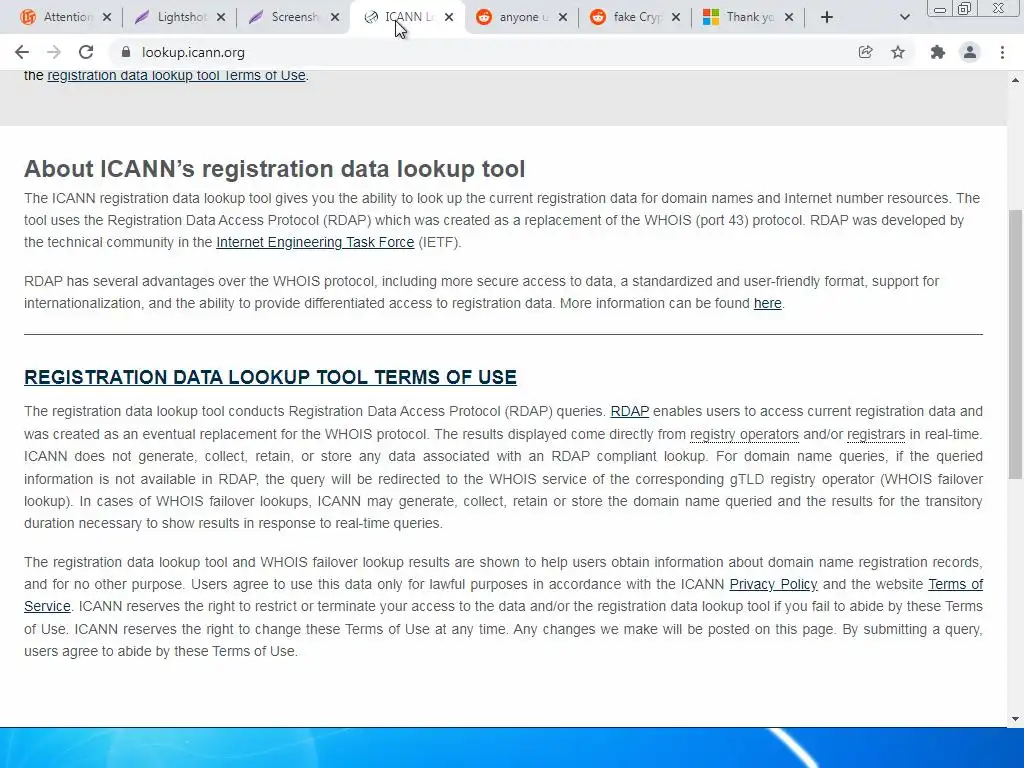Open a new tab with plus button
The image size is (1024, 768).
tap(827, 17)
